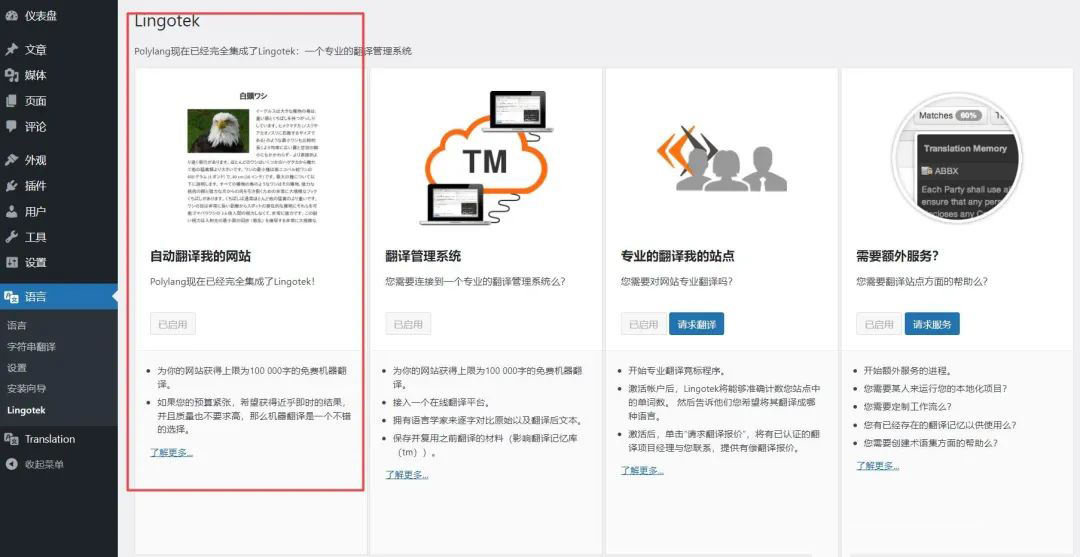
Task: Open the 设置 submenu entry under 语言
Action: click(17, 368)
